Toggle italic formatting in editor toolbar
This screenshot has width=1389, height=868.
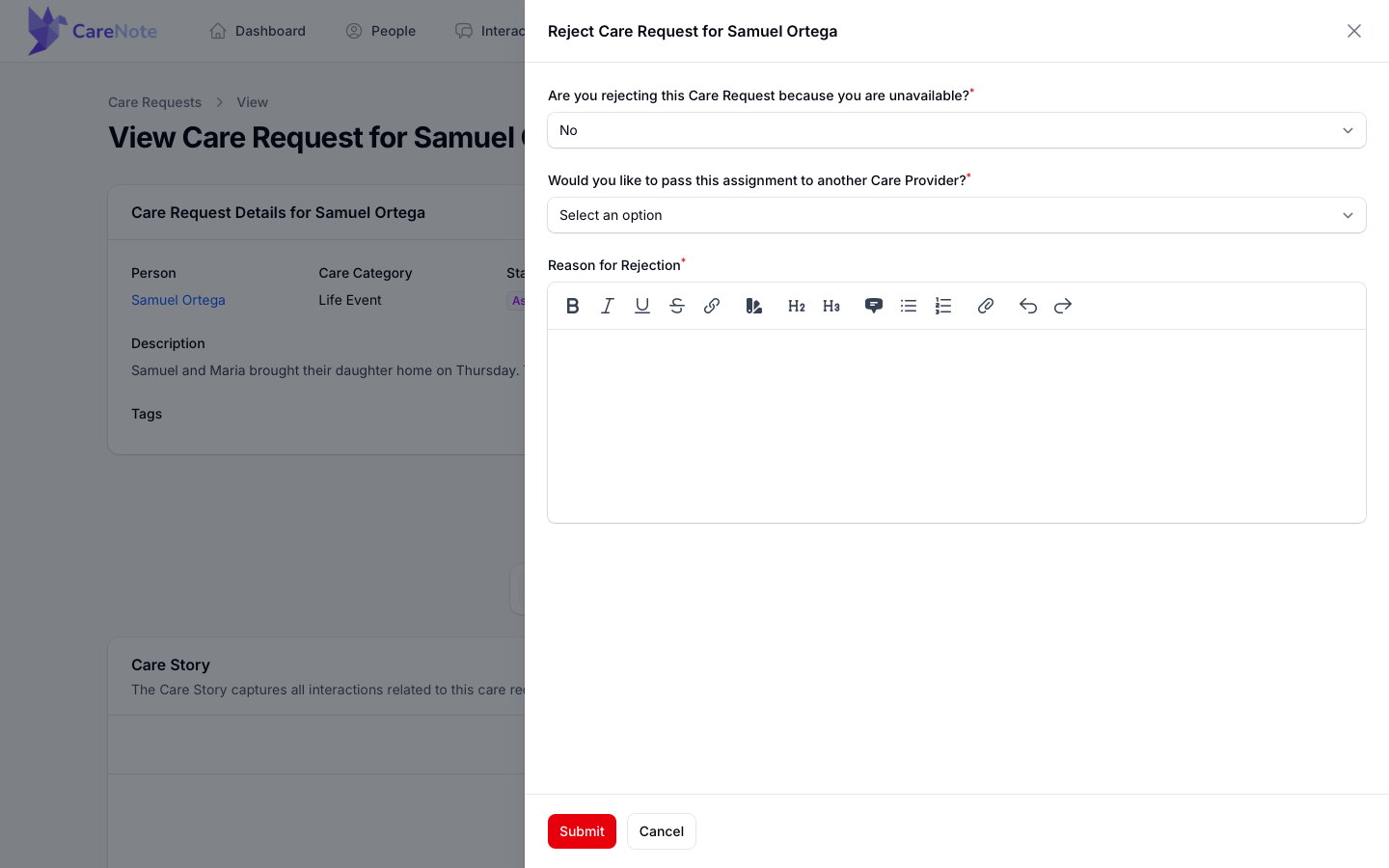(x=608, y=306)
